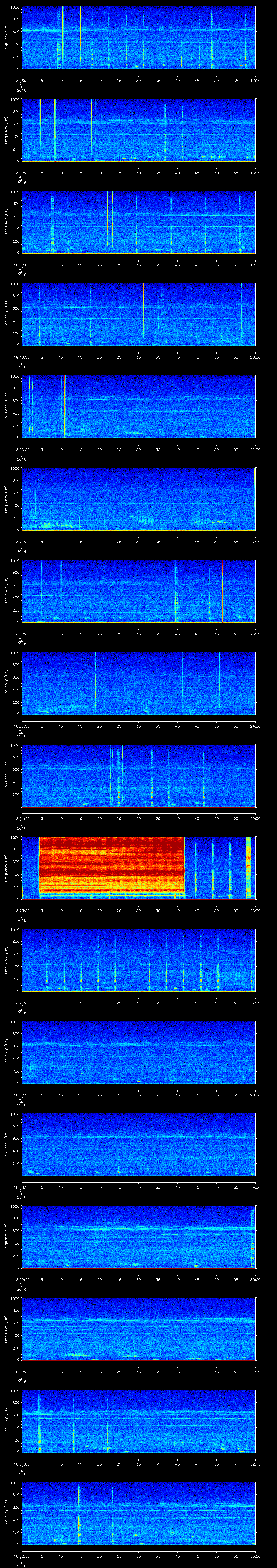Click Frequency (Hz) axis label of 18:32:00 panel
This screenshot has height=1568, width=277.
point(6,1513)
